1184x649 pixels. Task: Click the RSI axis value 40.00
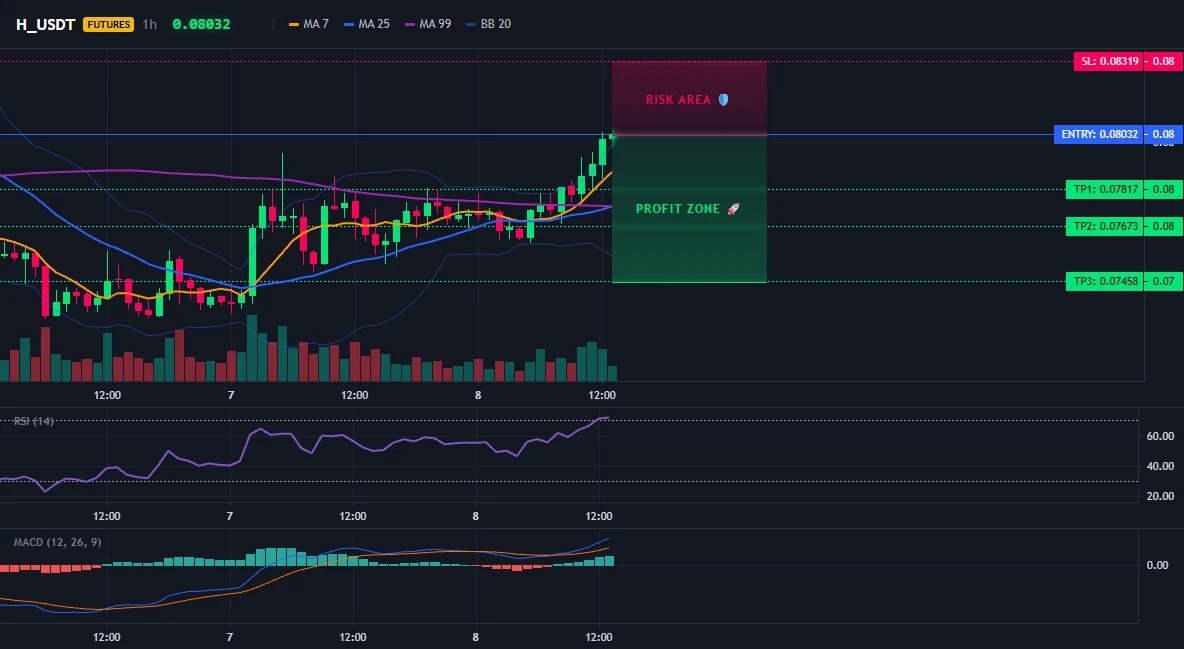click(1160, 466)
